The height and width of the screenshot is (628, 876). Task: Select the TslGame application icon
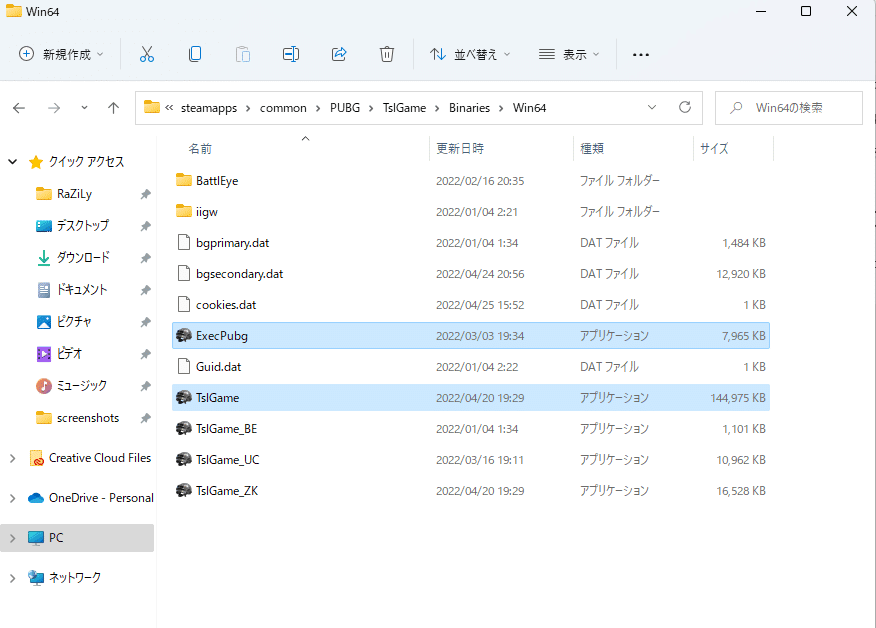(184, 398)
